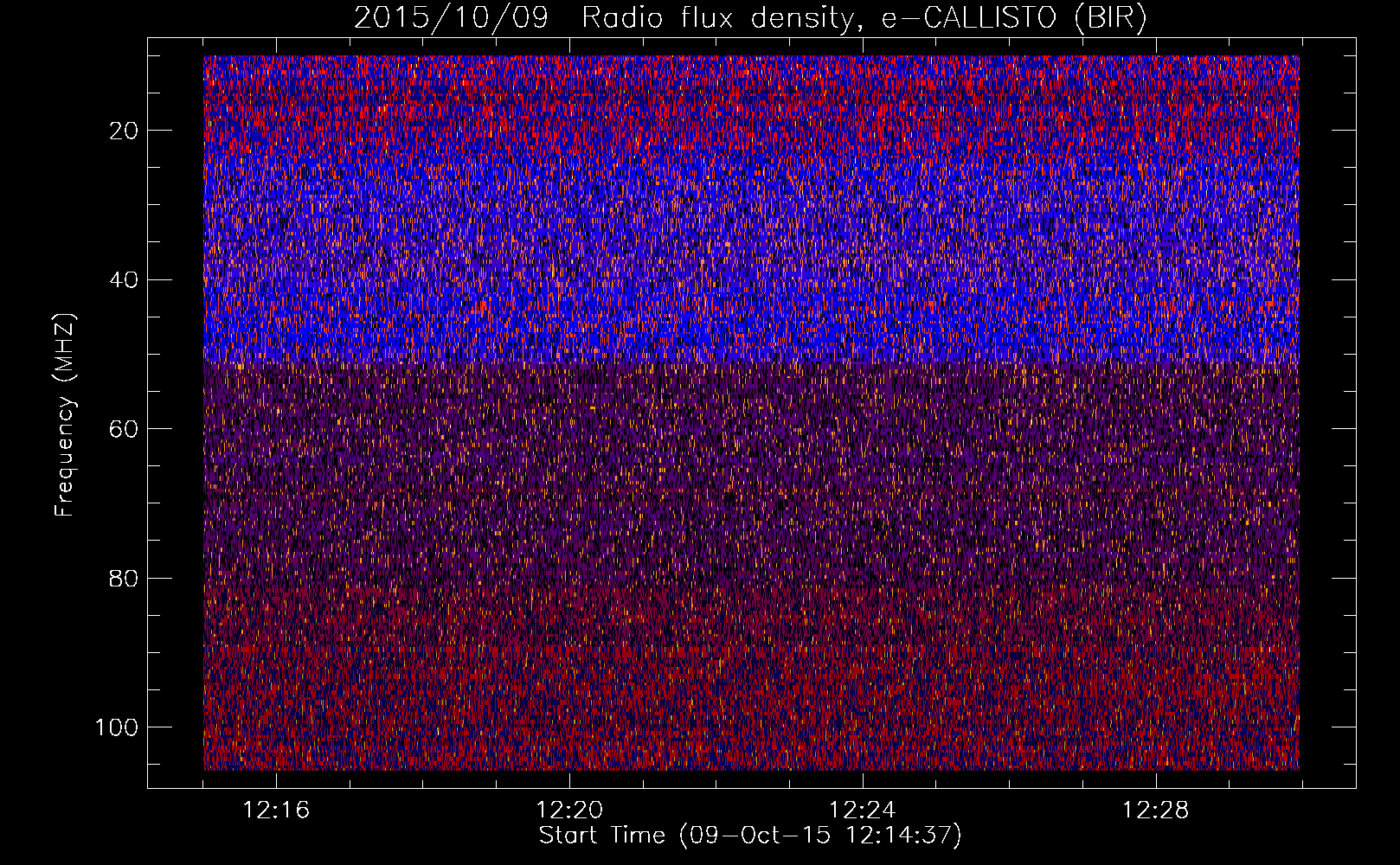Click the plot title '2015/10/09 Radio flux density'
This screenshot has width=1400, height=865.
[x=750, y=18]
